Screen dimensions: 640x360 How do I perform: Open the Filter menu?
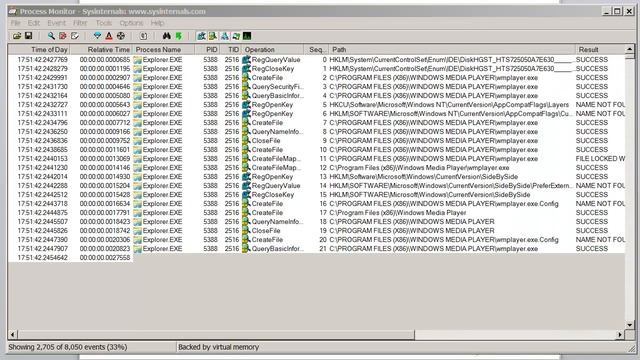[x=80, y=23]
